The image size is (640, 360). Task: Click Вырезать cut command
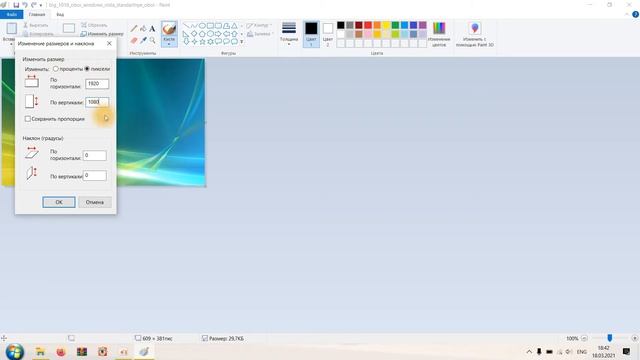point(36,25)
